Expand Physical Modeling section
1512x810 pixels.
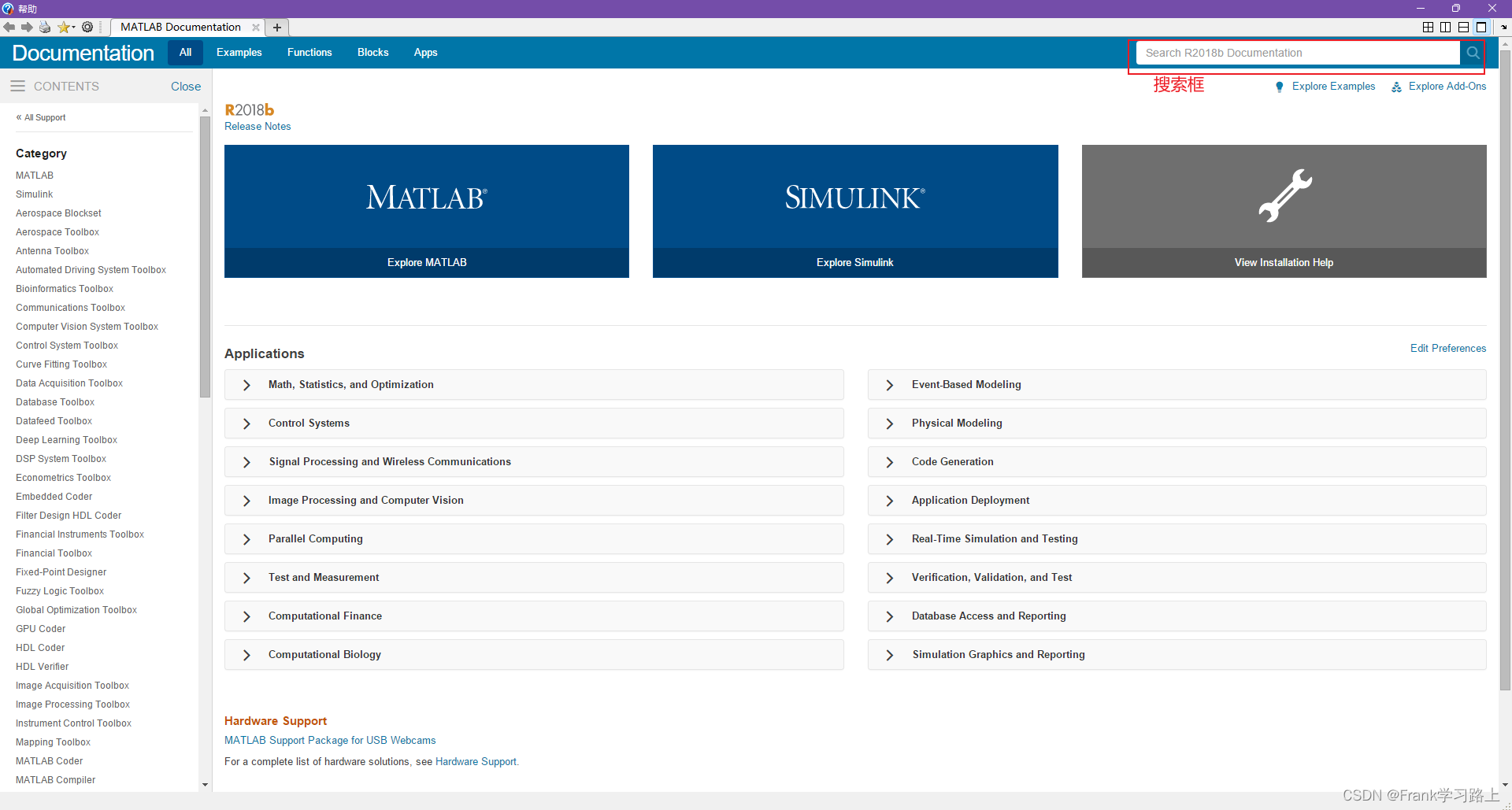click(x=1177, y=423)
